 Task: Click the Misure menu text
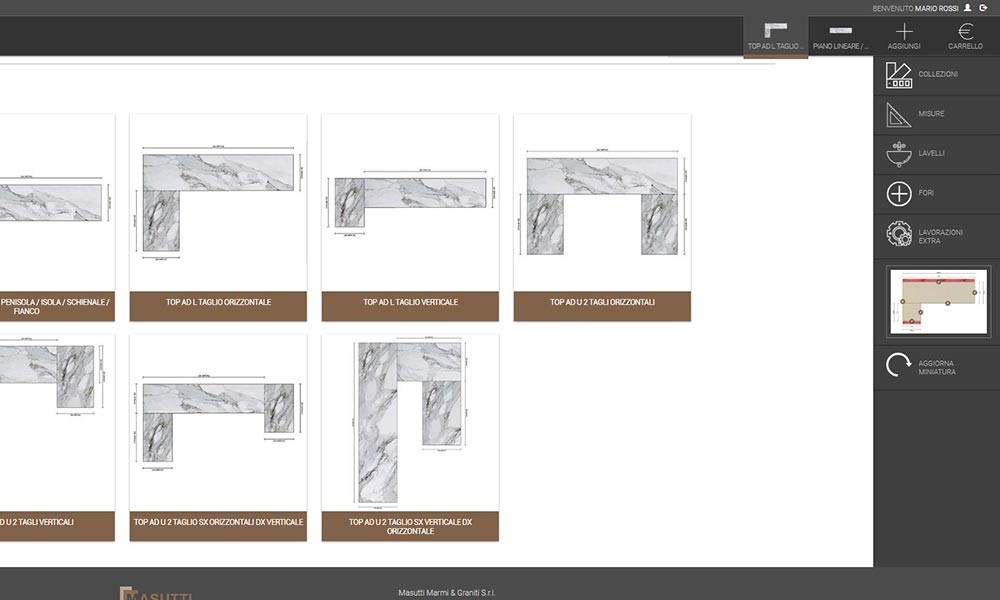[x=931, y=114]
